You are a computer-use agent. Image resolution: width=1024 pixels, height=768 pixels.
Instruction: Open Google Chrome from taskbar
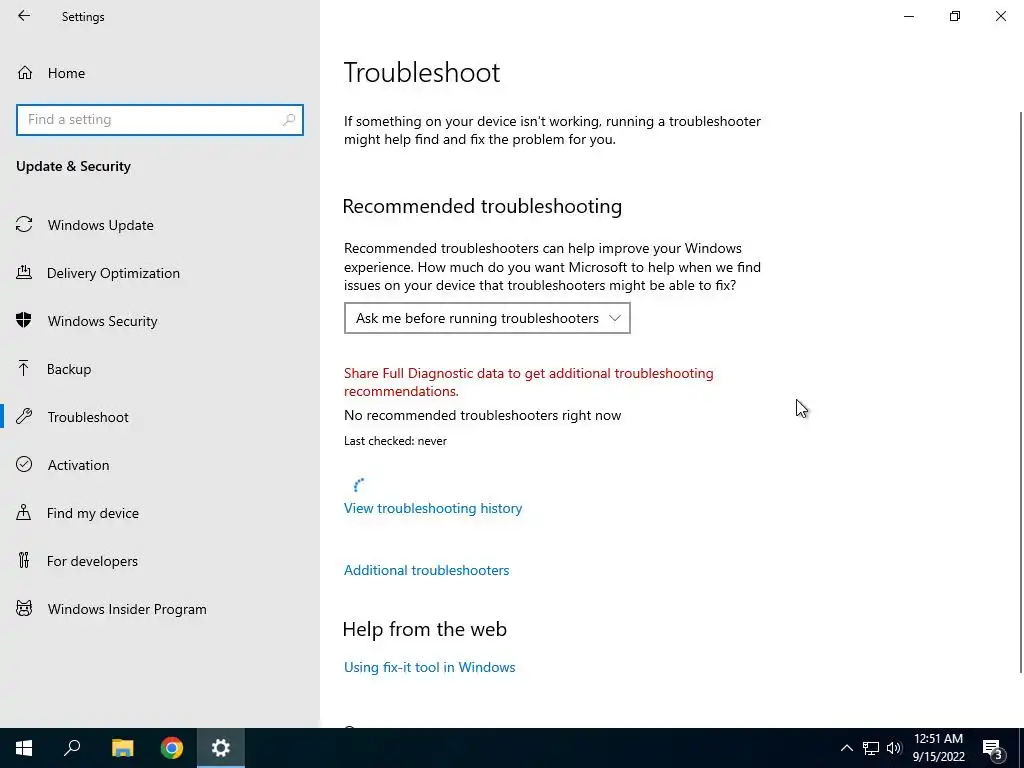tap(172, 748)
